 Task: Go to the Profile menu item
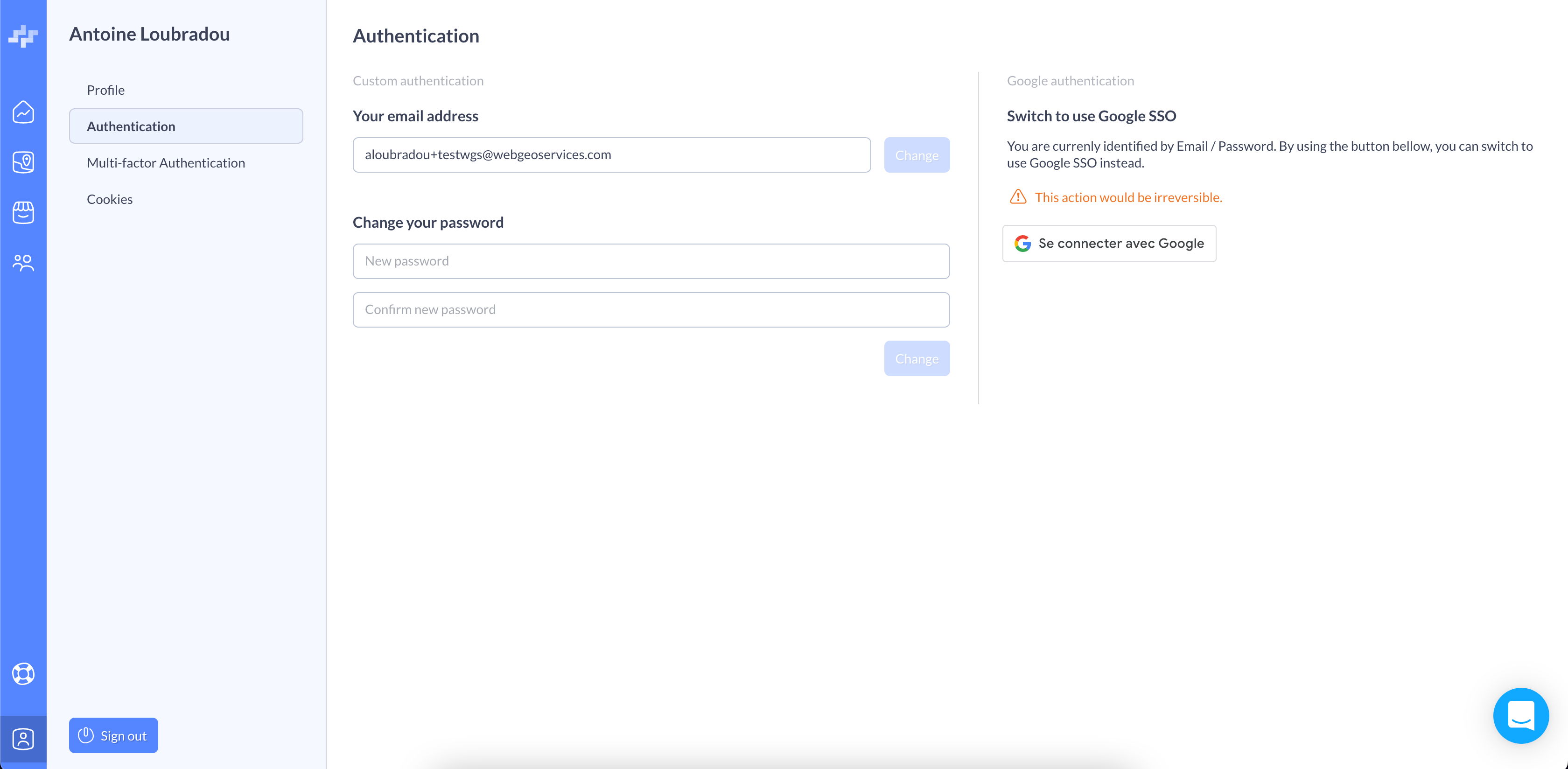click(105, 90)
